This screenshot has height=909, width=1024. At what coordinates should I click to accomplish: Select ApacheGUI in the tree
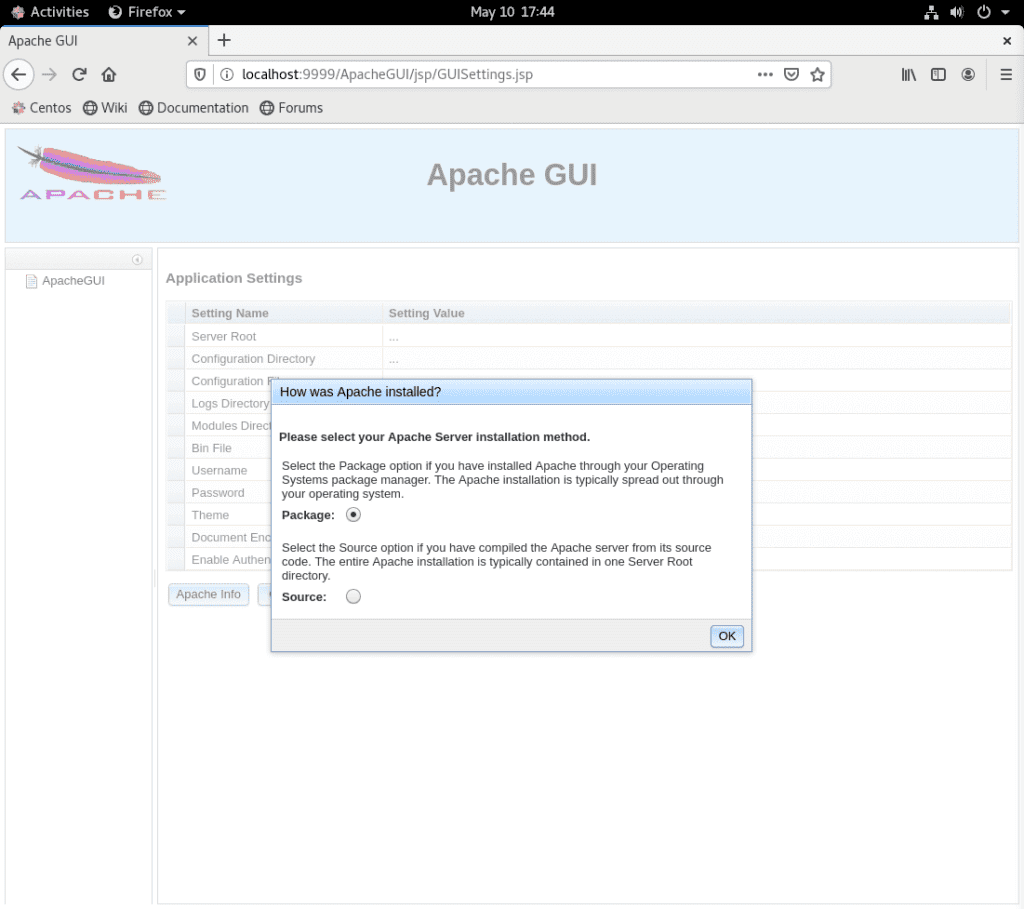coord(73,281)
